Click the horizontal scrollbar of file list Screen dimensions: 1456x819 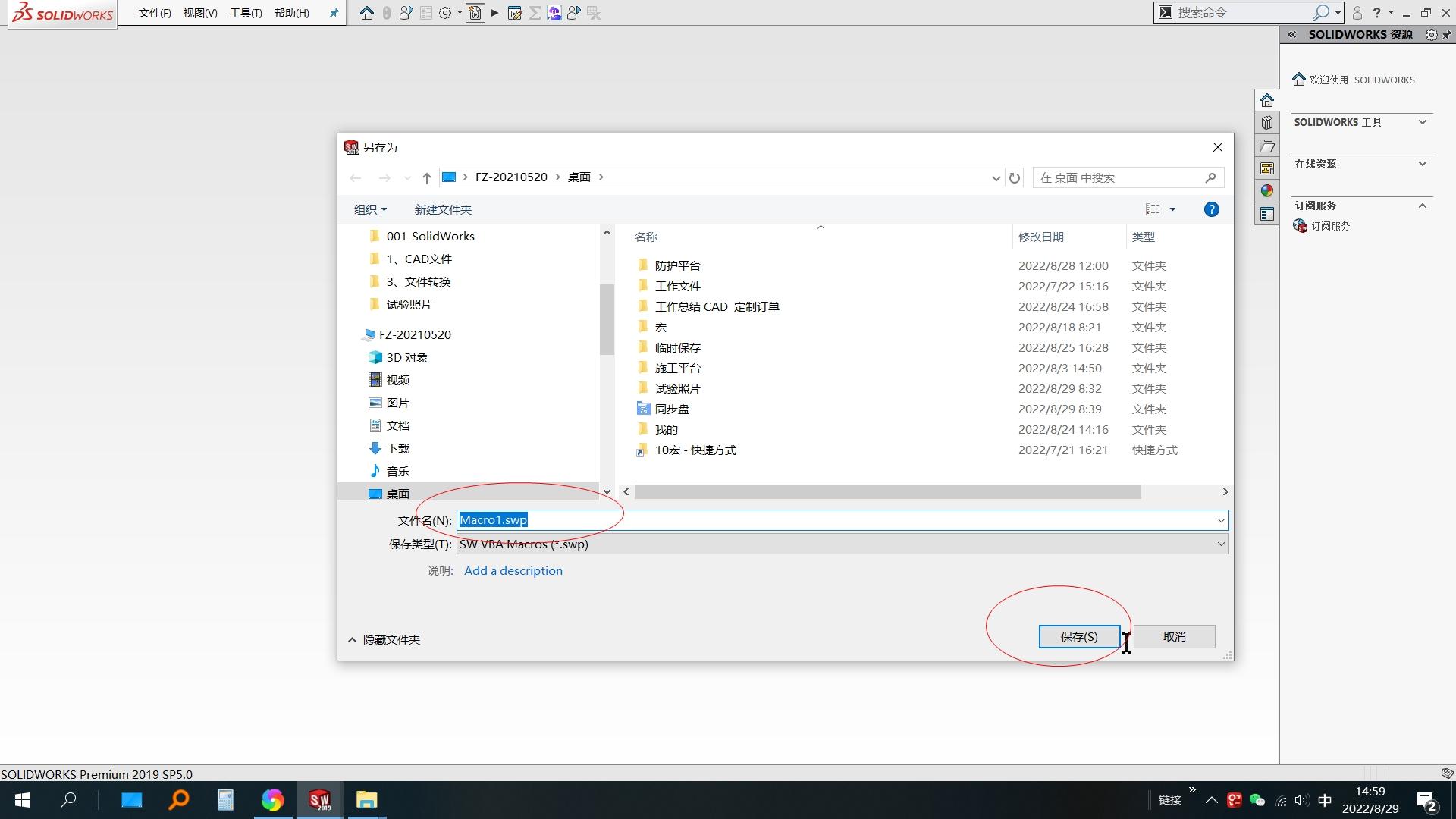887,492
